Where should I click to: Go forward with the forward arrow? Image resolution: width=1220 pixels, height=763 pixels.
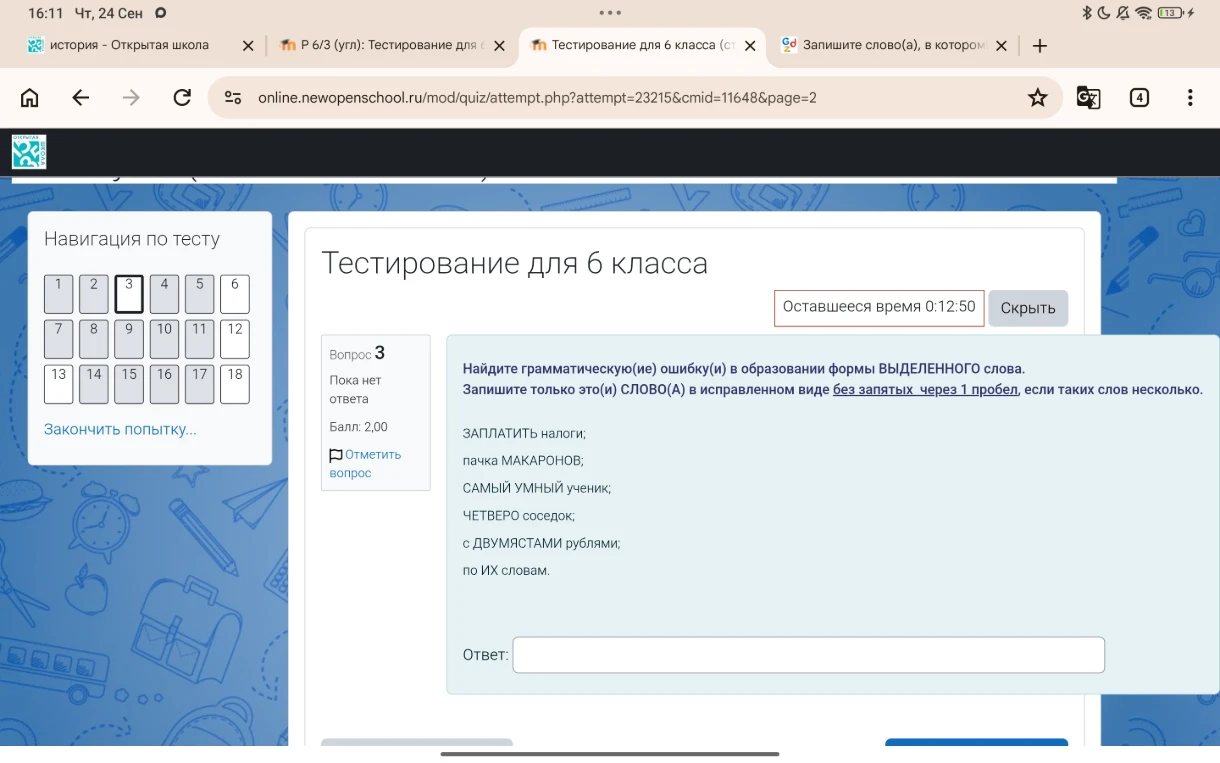[131, 97]
